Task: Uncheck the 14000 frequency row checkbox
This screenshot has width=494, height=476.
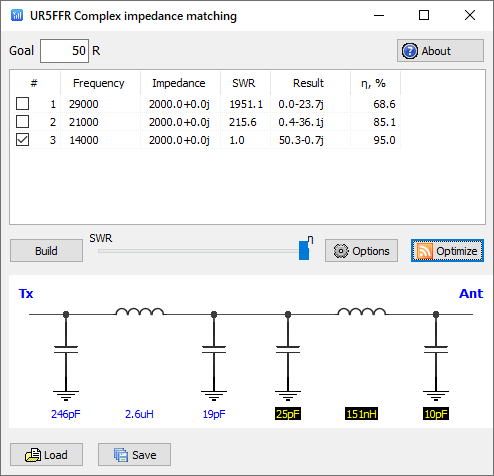Action: tap(22, 140)
